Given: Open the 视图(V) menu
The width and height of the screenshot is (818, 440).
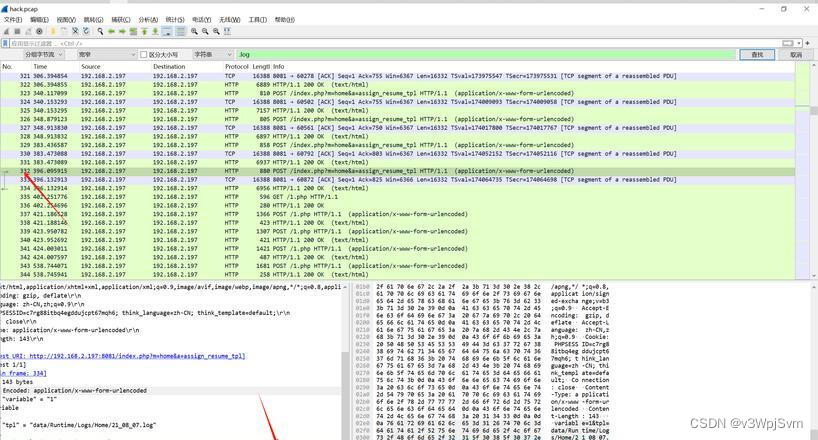Looking at the screenshot, I should [66, 19].
